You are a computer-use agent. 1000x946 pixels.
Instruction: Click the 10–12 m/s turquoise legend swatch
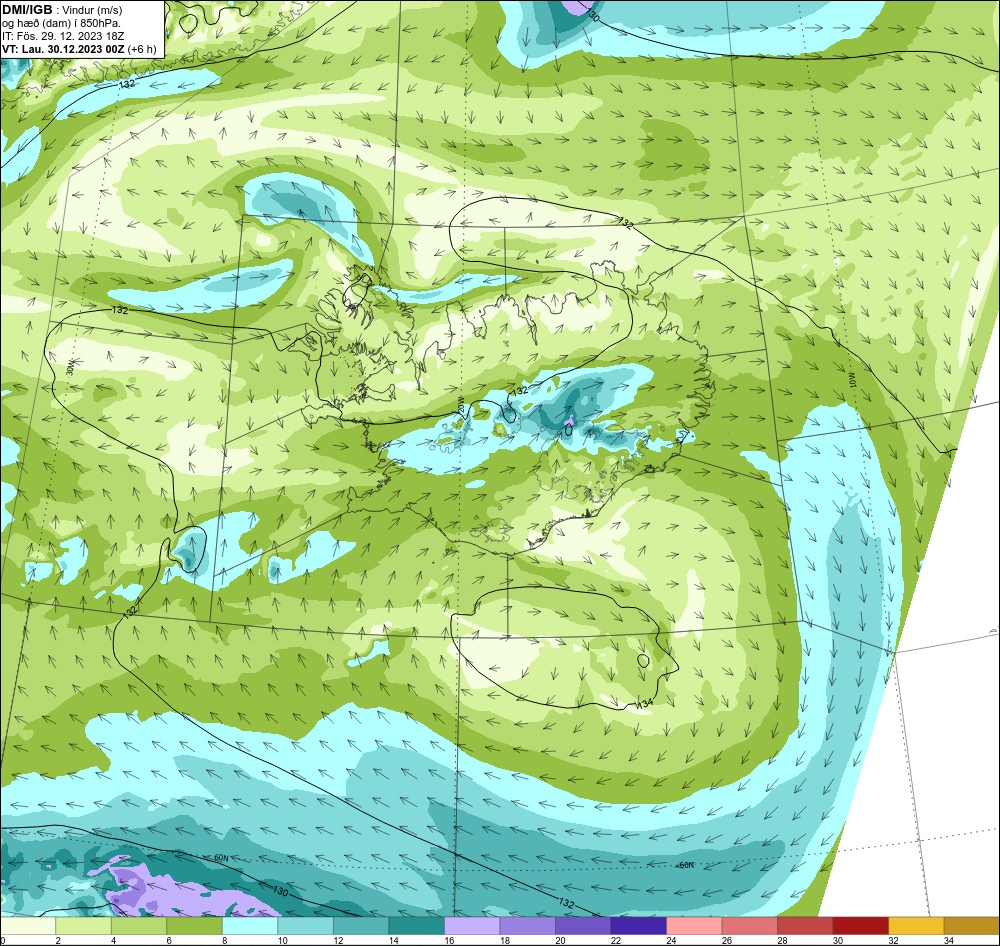(305, 925)
